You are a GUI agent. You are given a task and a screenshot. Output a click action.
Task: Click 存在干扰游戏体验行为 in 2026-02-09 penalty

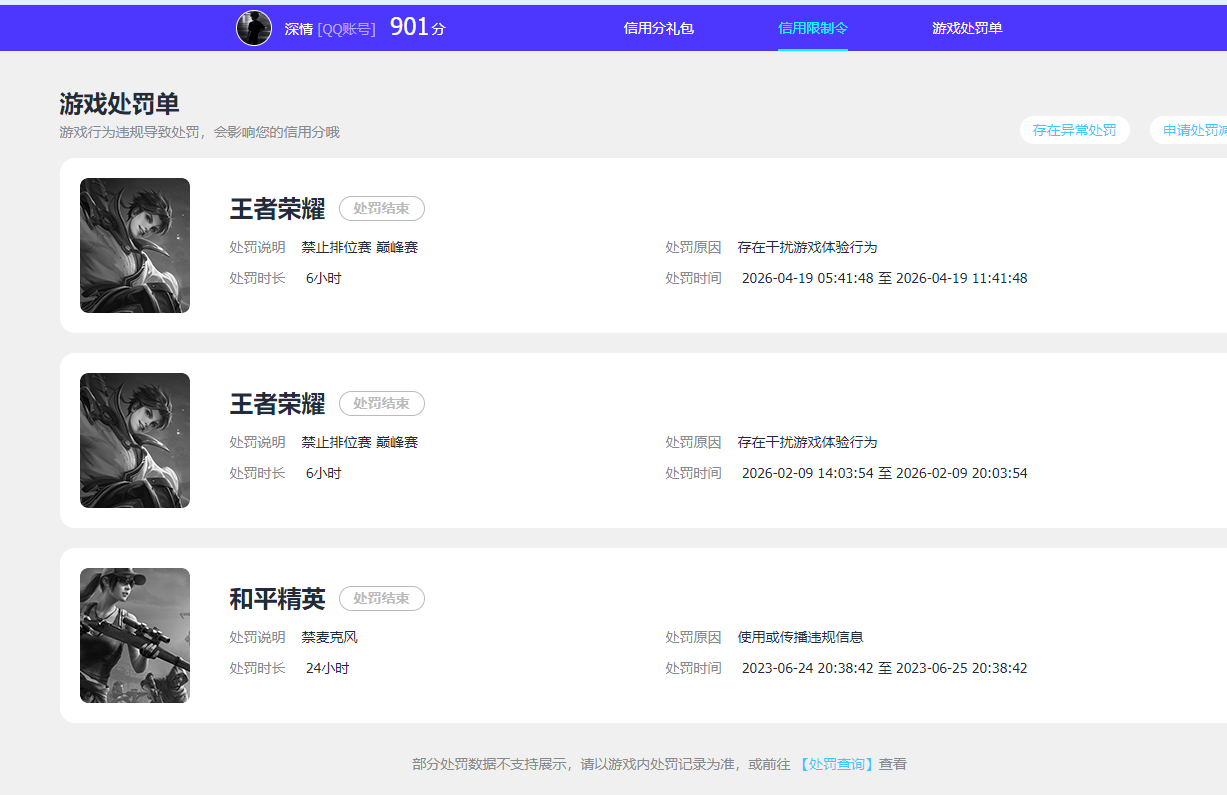(807, 442)
